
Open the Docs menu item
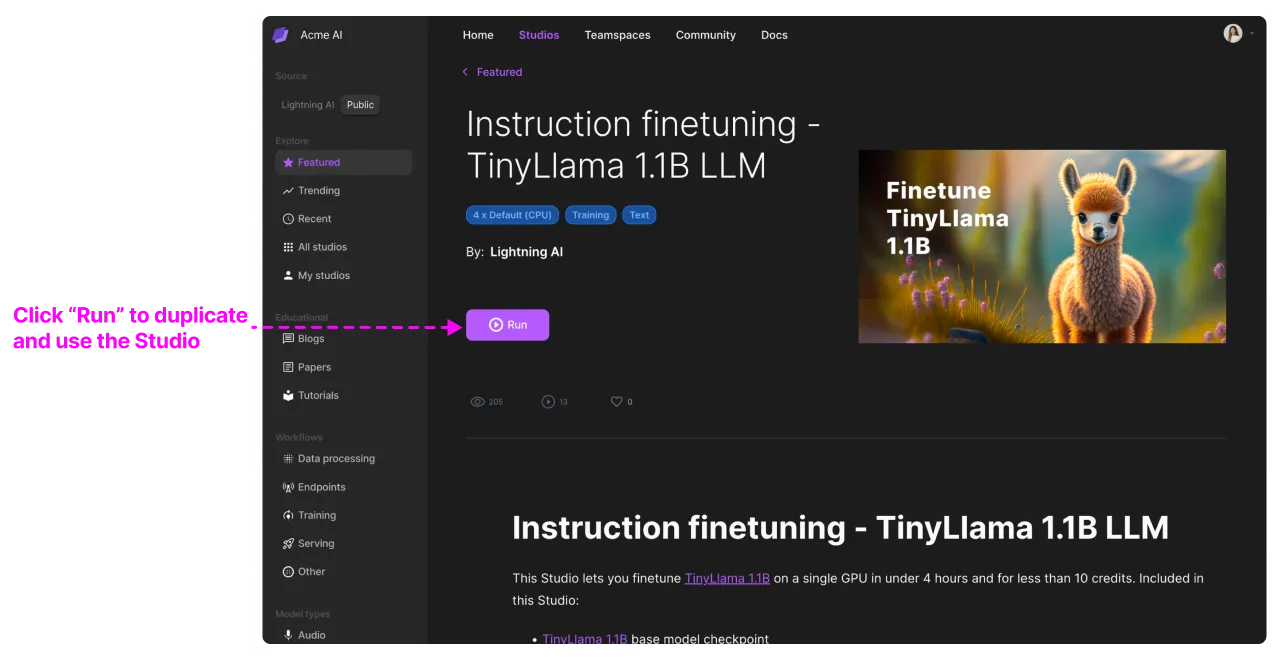(x=774, y=35)
